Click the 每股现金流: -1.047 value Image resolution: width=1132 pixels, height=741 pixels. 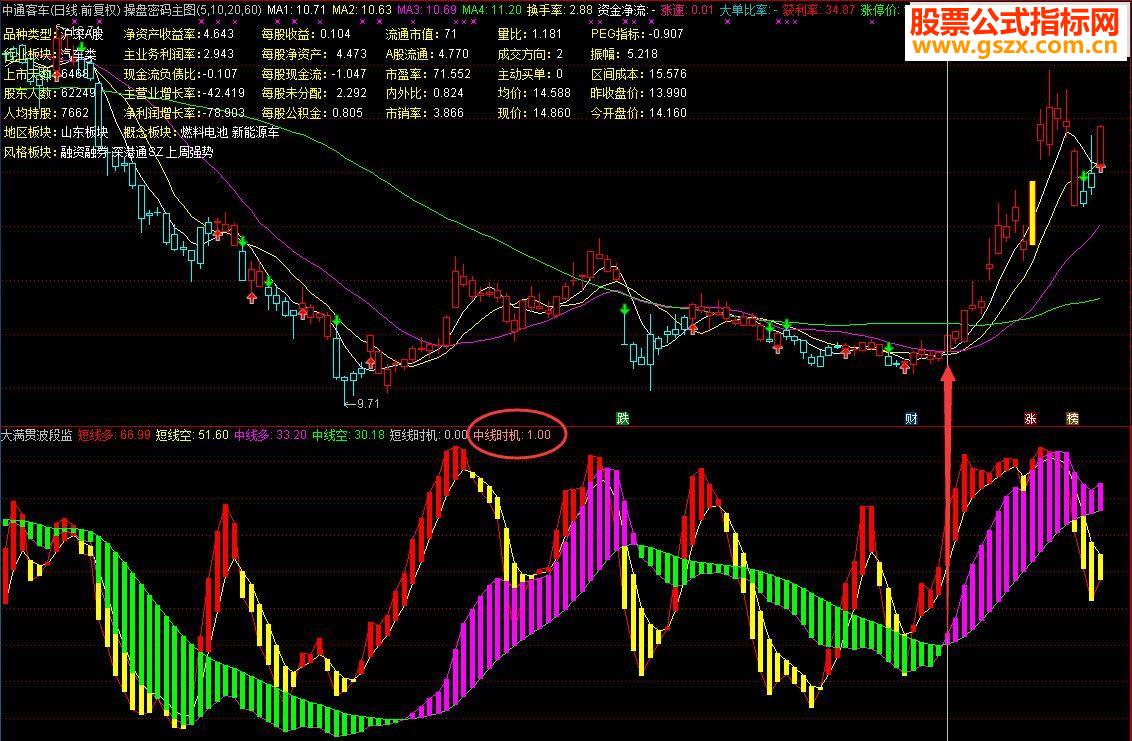(x=314, y=74)
